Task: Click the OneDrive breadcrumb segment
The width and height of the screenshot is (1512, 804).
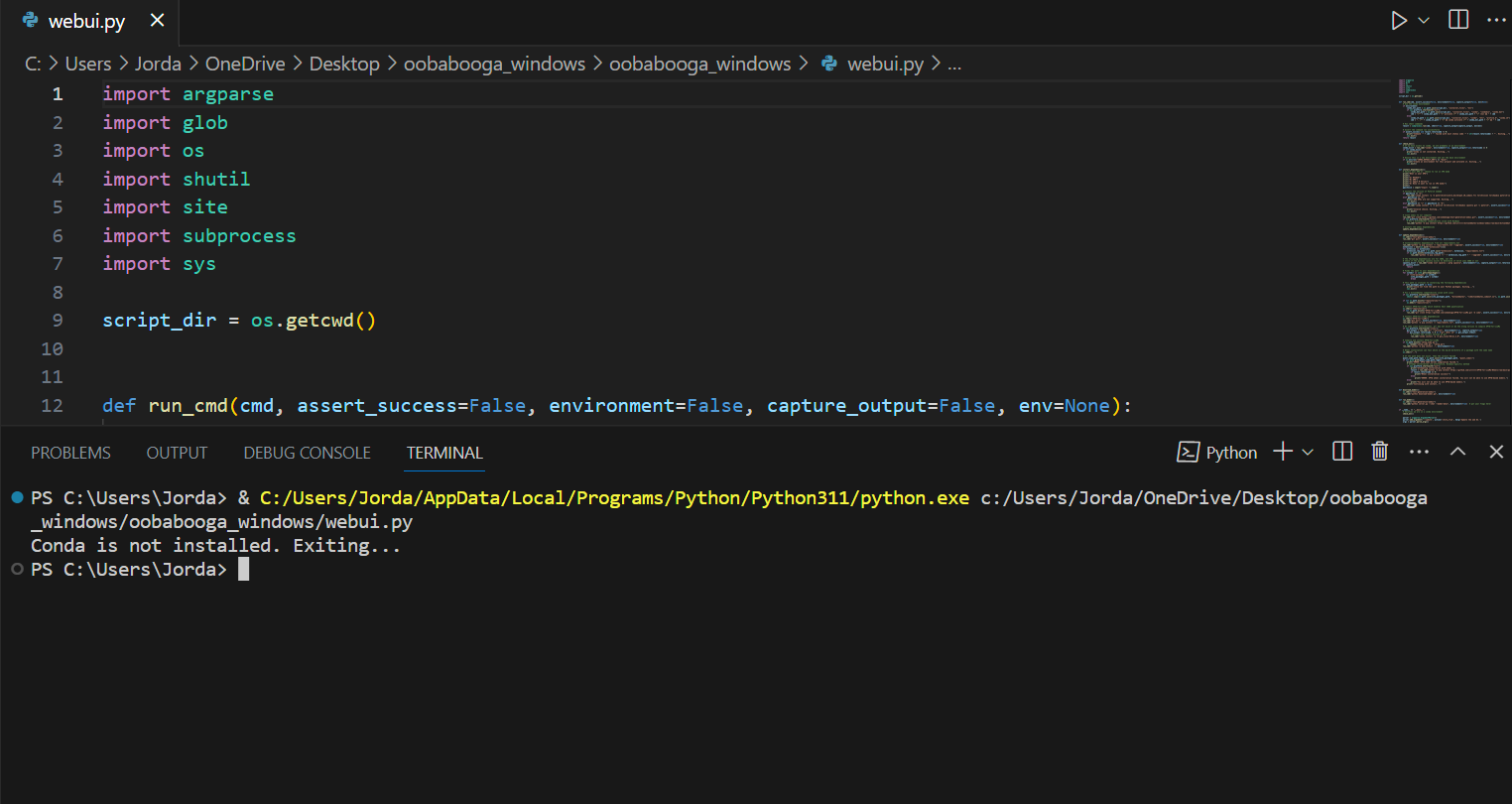Action: coord(245,65)
